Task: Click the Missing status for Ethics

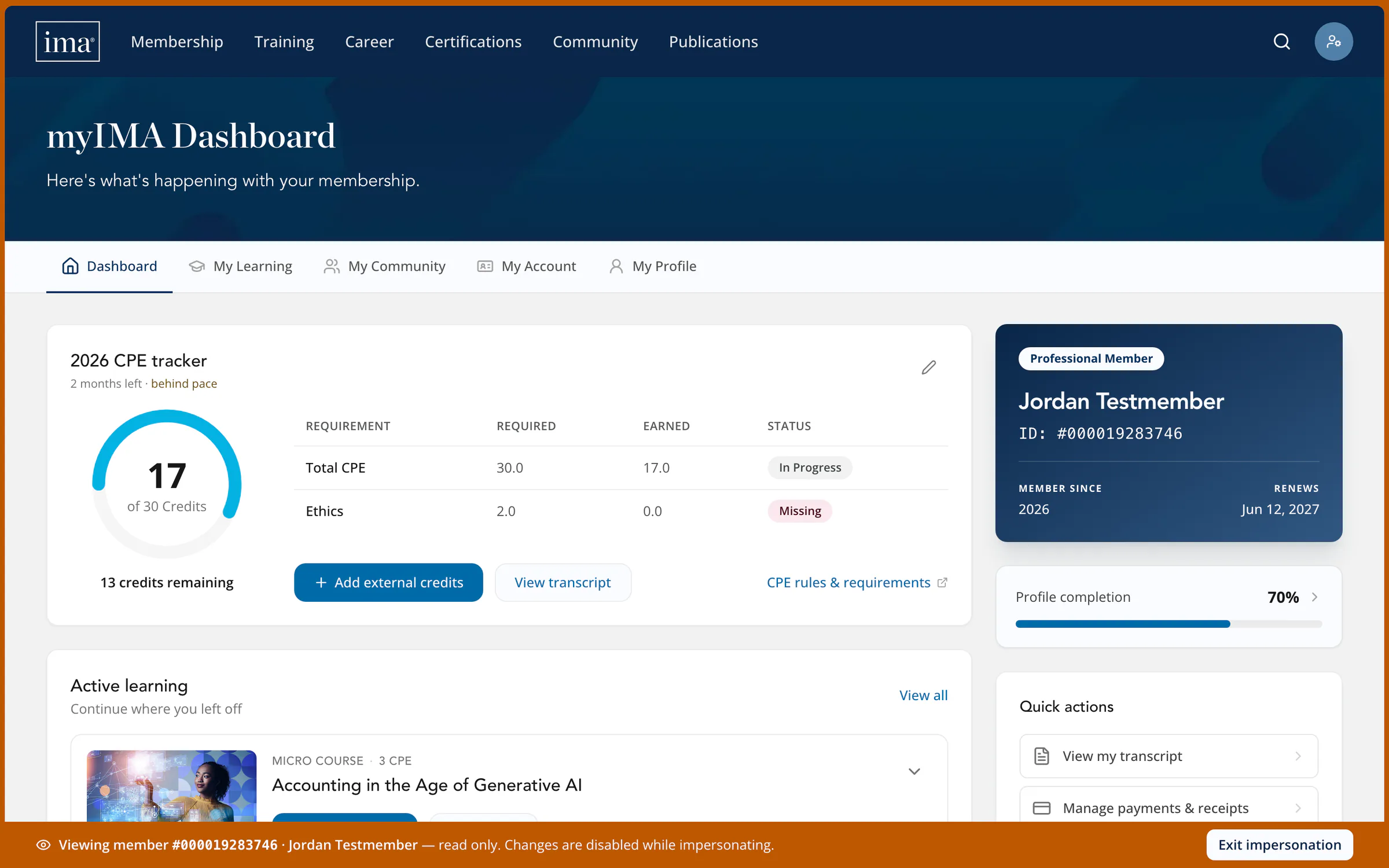Action: click(x=800, y=511)
